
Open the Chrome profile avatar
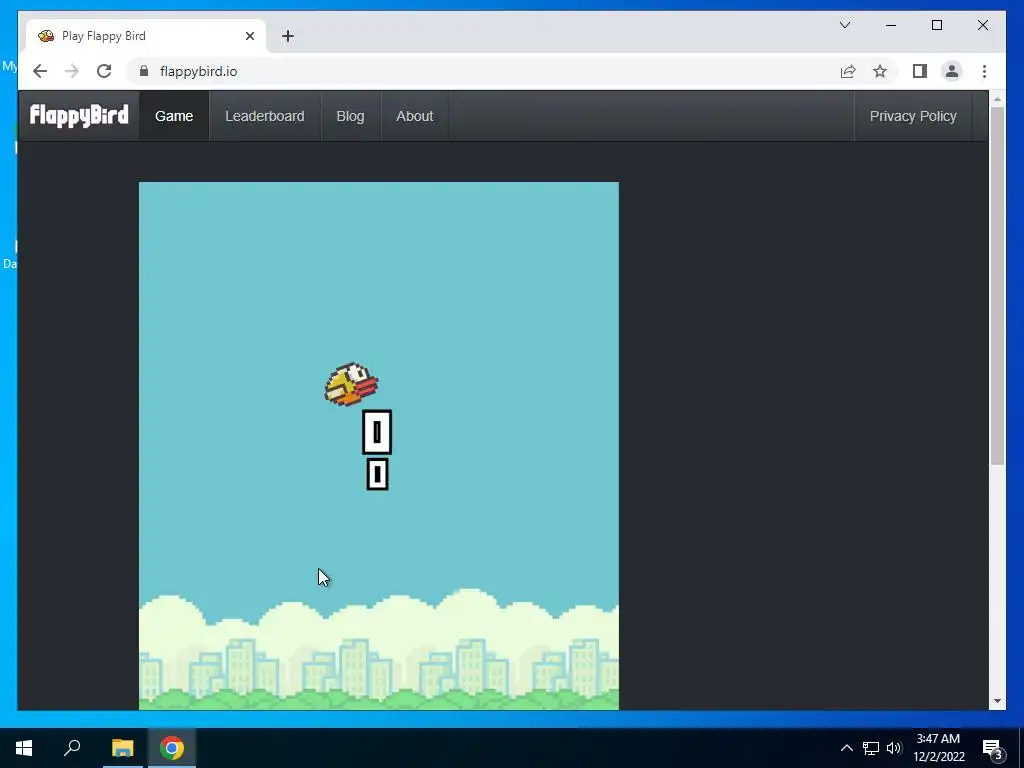point(952,71)
